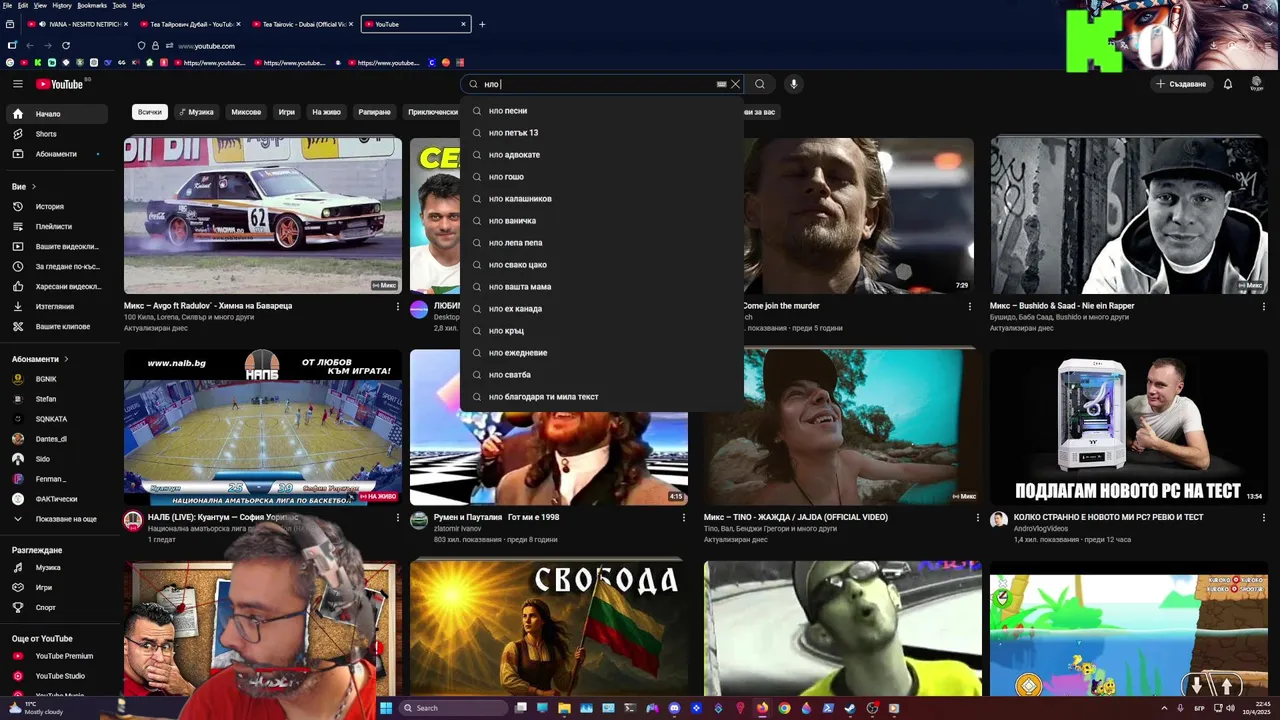
Task: Open the Tools menu
Action: 119,5
